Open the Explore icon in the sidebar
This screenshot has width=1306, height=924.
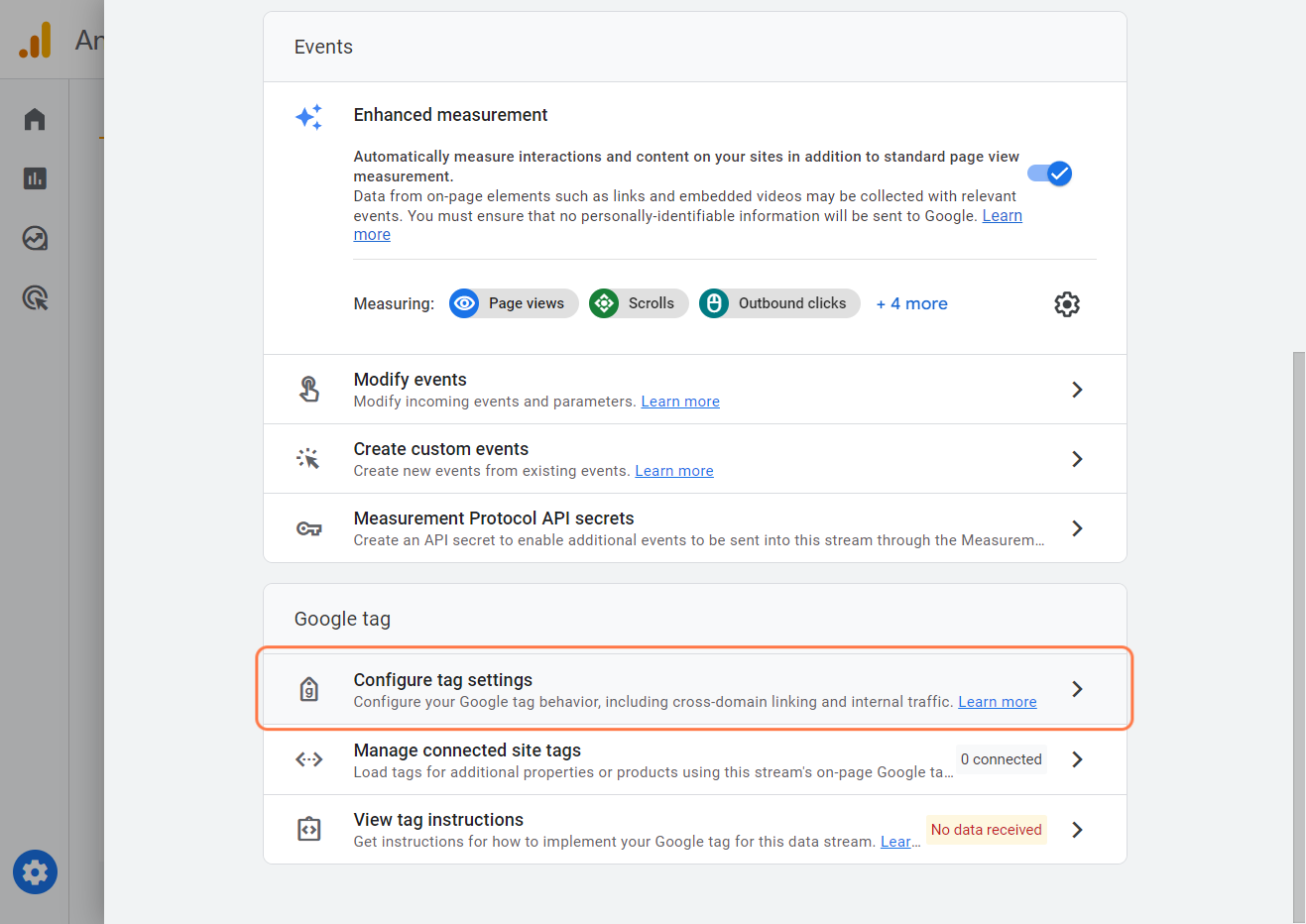(x=35, y=238)
